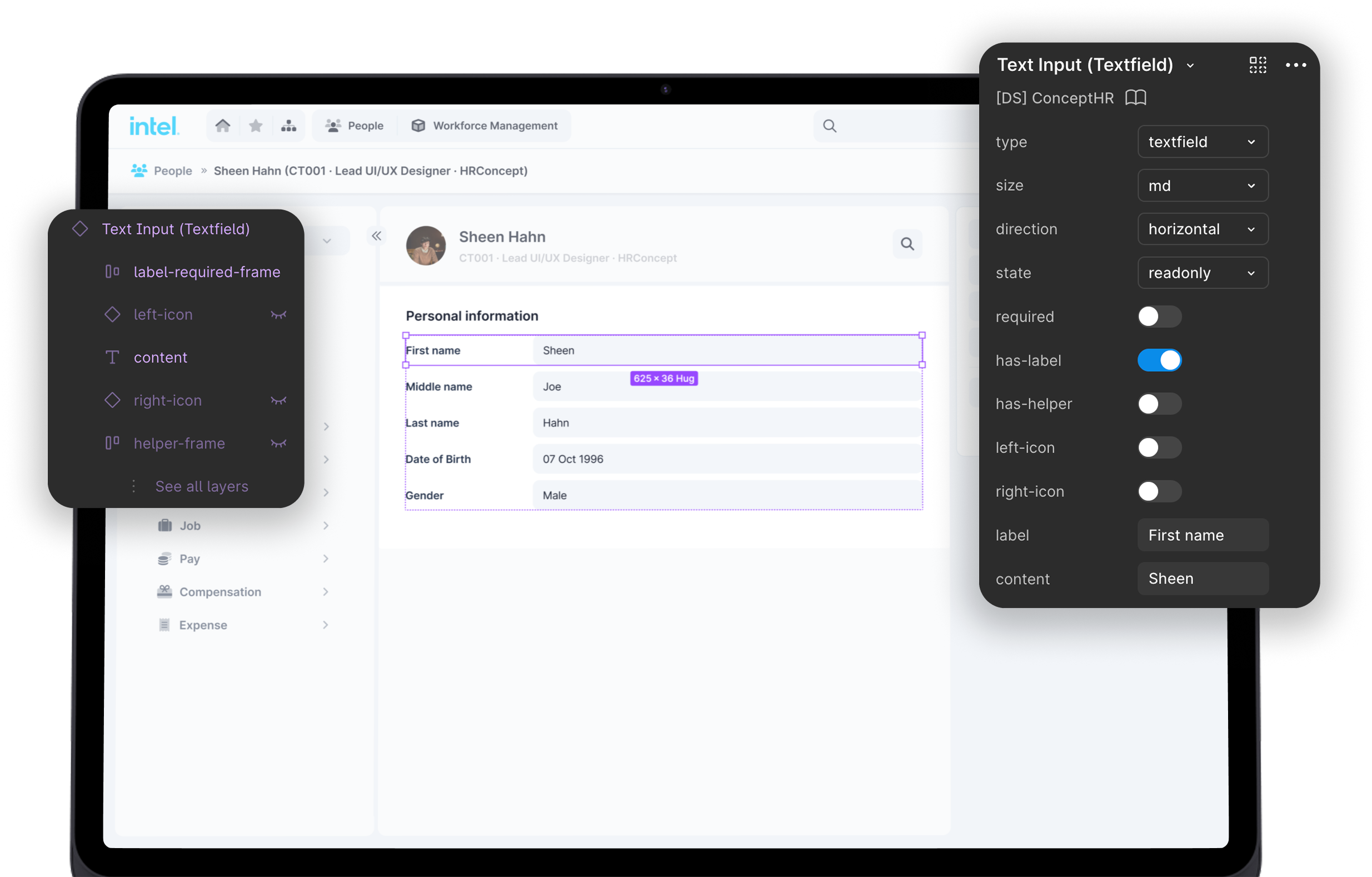This screenshot has height=877, width=1372.
Task: Select the Text Input (Textfield) layer row
Action: coord(176,228)
